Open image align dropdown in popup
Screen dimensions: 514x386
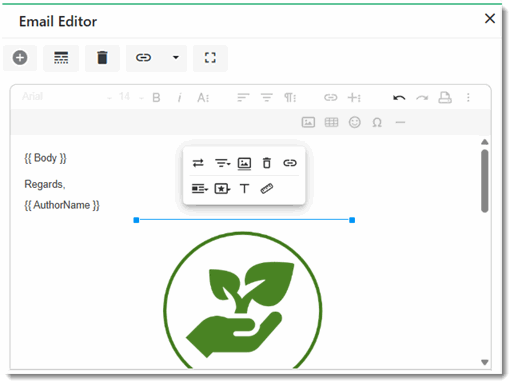[x=222, y=163]
